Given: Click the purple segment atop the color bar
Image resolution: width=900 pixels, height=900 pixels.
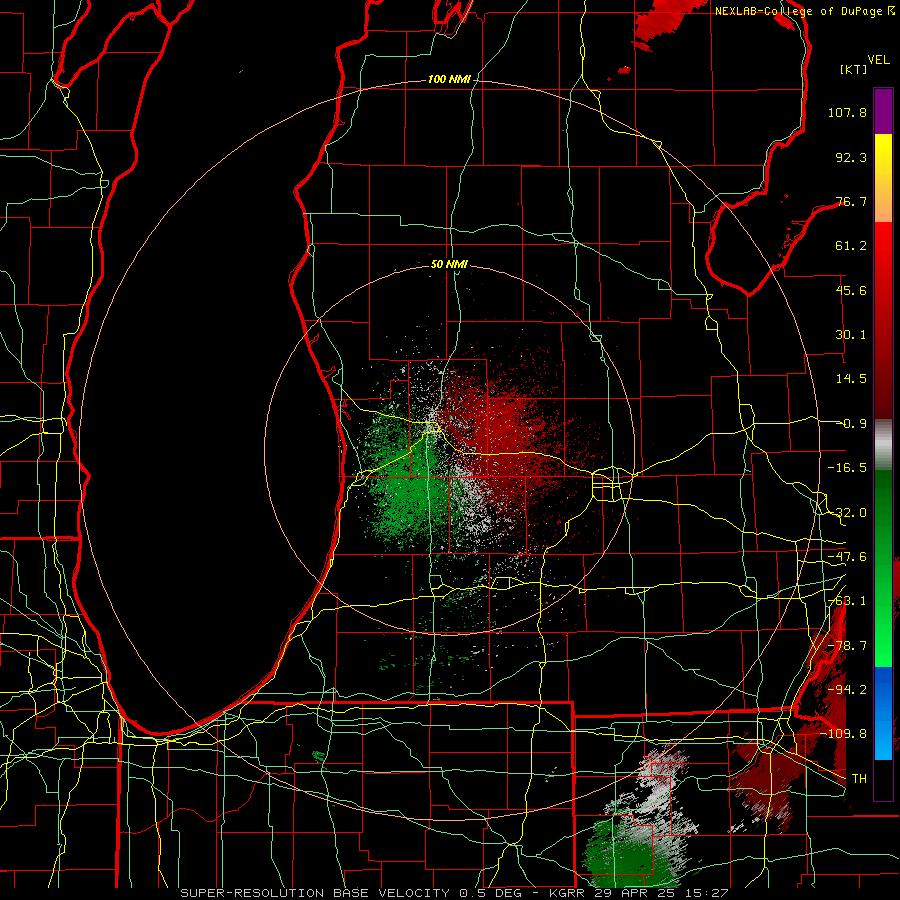Looking at the screenshot, I should pyautogui.click(x=883, y=111).
